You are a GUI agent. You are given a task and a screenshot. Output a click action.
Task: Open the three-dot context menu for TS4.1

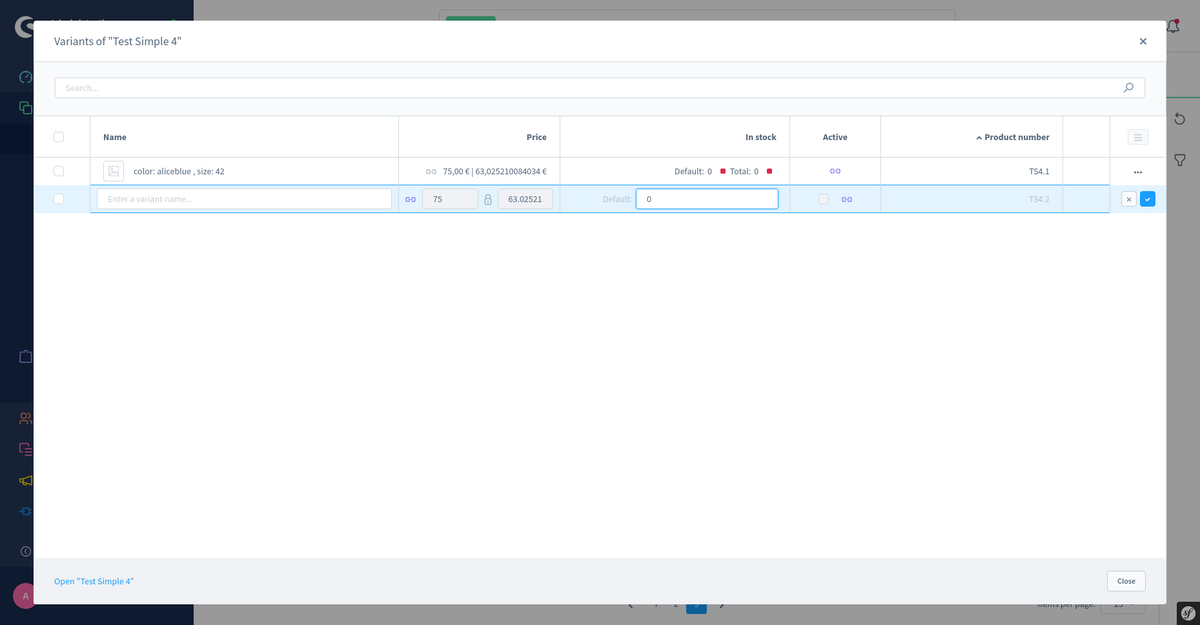point(1138,172)
